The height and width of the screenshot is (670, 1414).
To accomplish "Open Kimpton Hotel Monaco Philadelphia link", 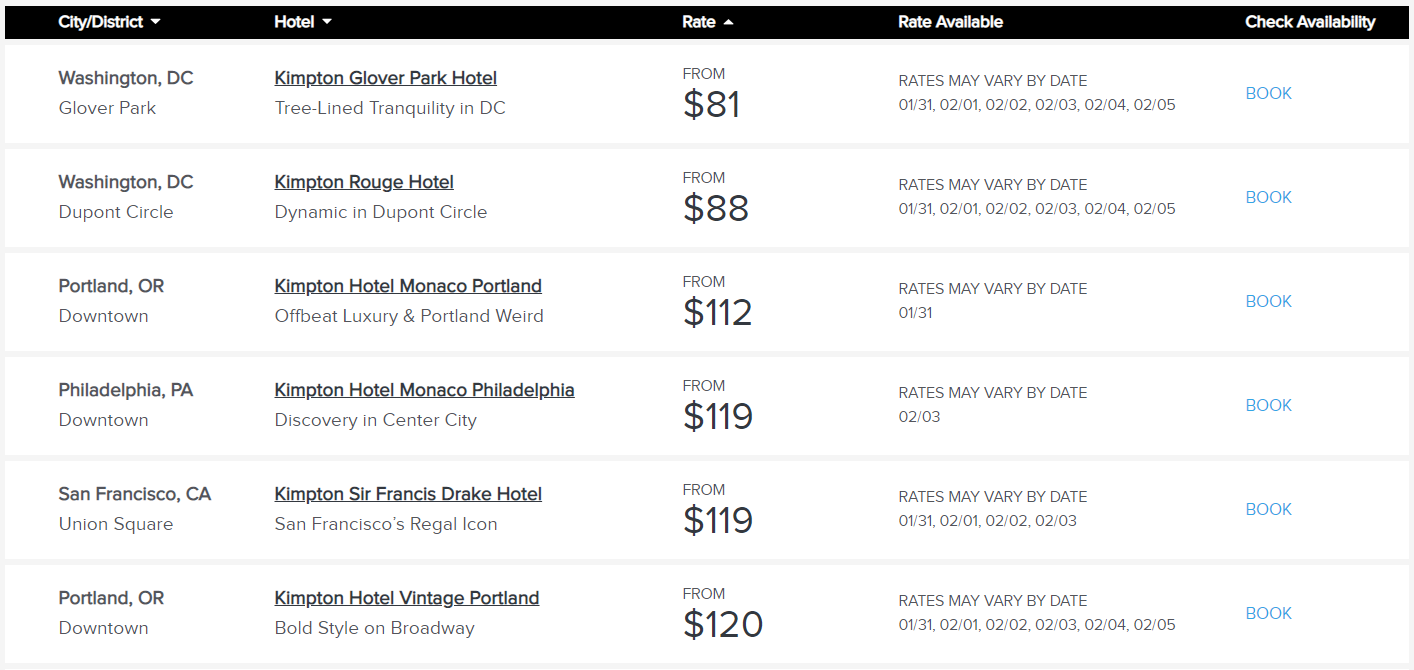I will [424, 390].
